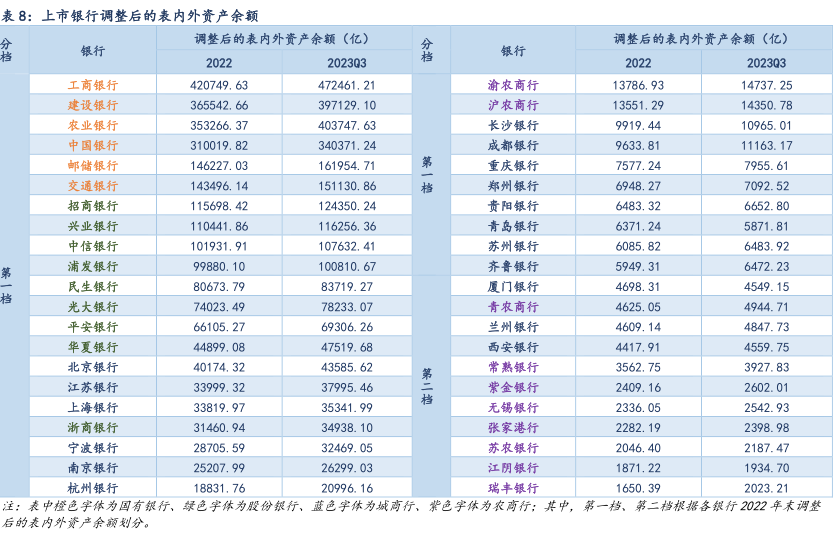Click the 厦门银行 cell

pyautogui.click(x=512, y=287)
